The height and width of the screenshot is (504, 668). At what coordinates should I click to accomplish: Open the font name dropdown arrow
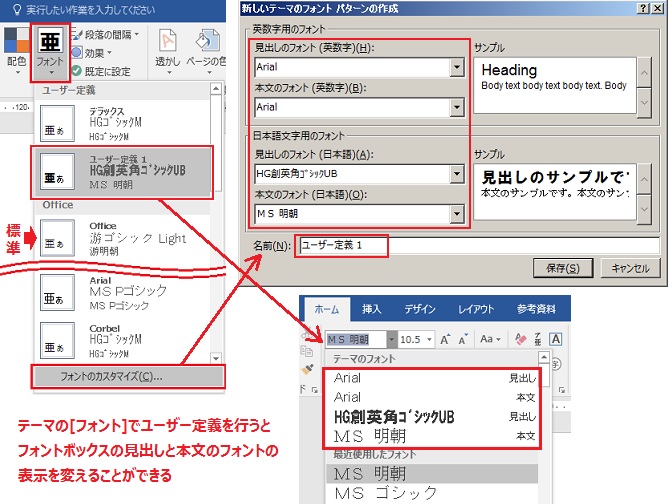pos(392,340)
